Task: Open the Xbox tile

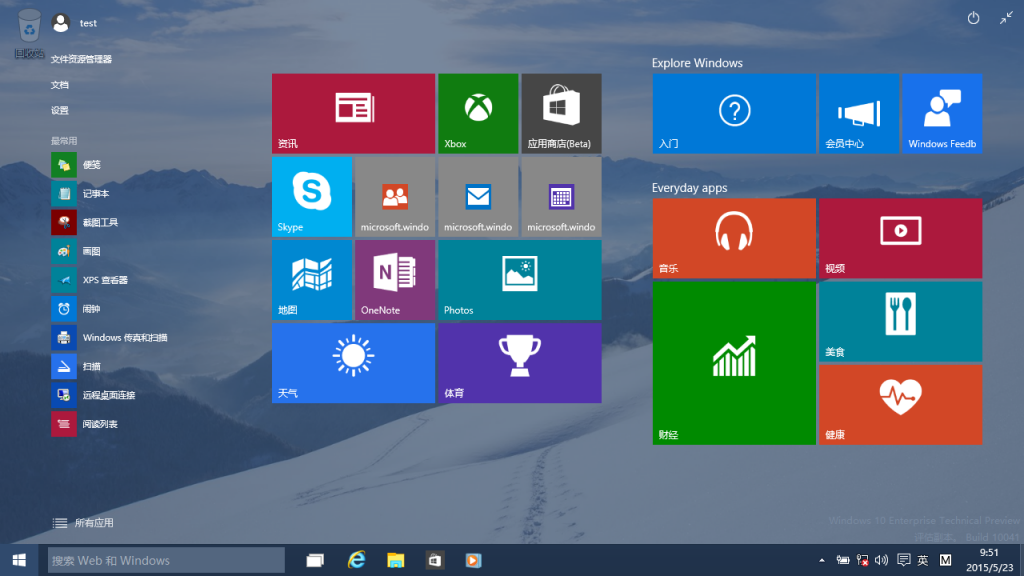Action: point(478,113)
